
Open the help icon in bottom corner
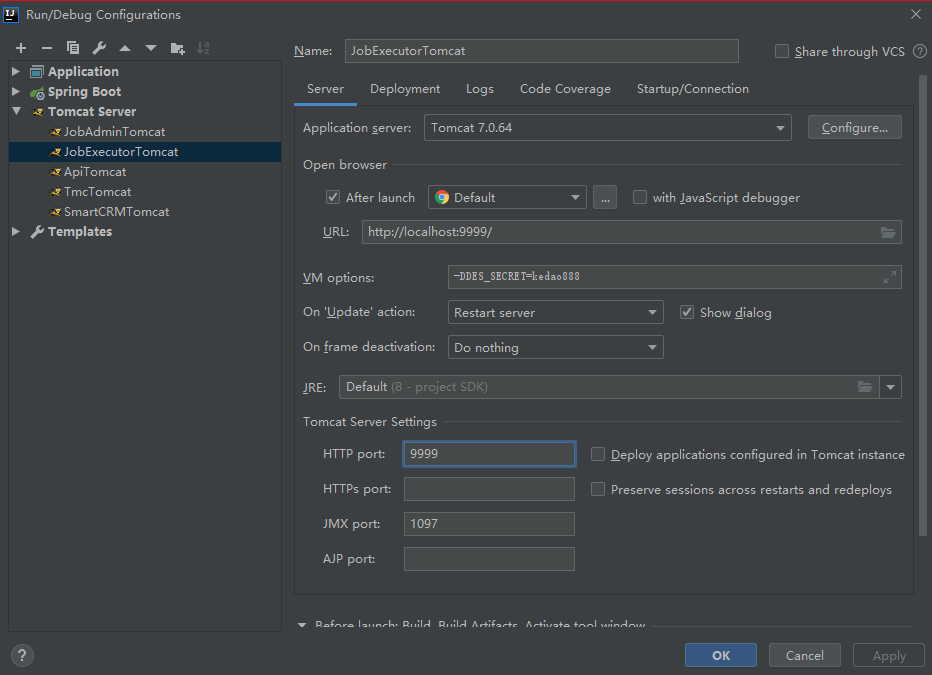click(x=21, y=655)
